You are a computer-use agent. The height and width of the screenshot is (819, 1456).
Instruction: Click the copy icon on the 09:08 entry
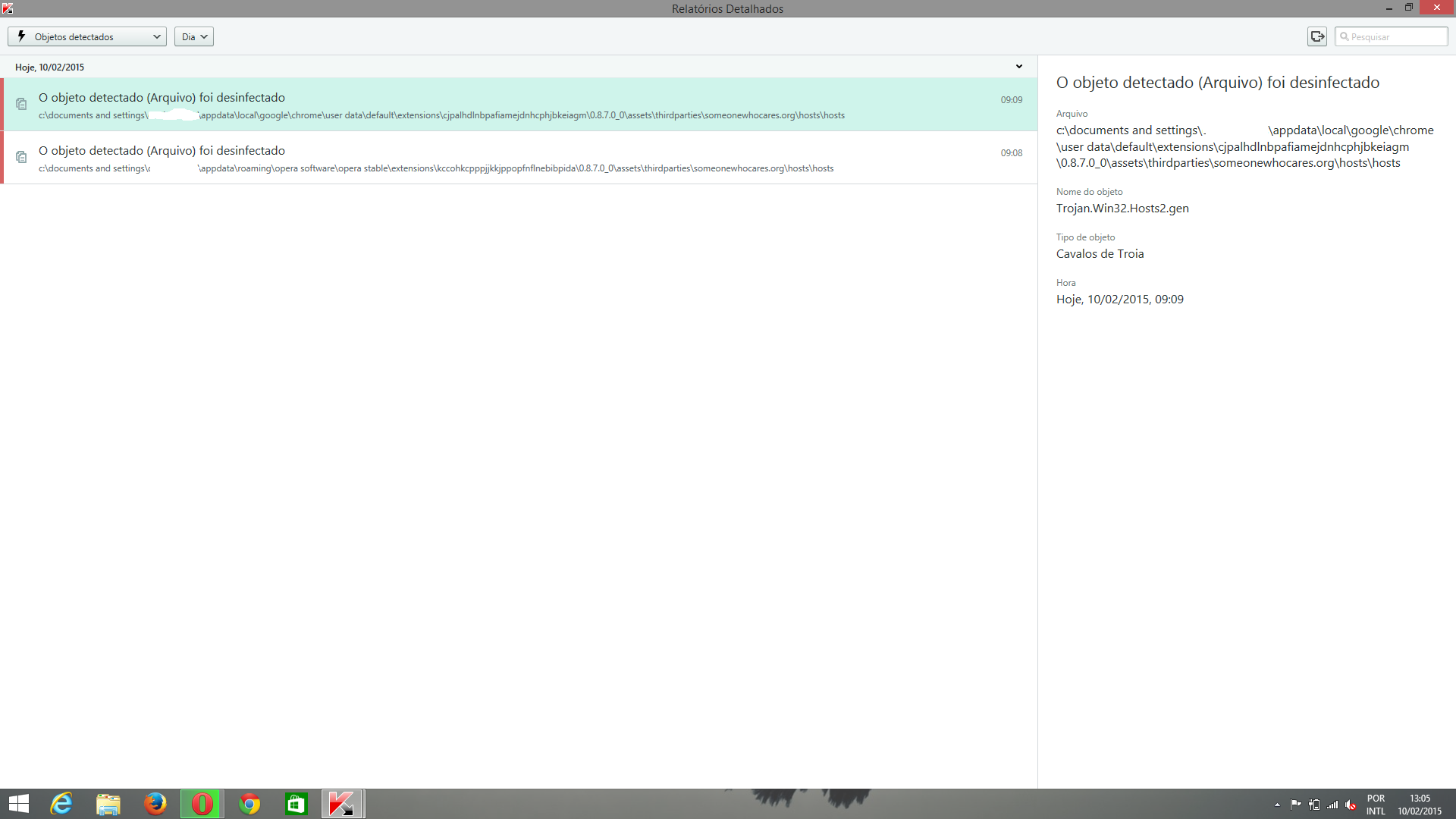pos(21,157)
